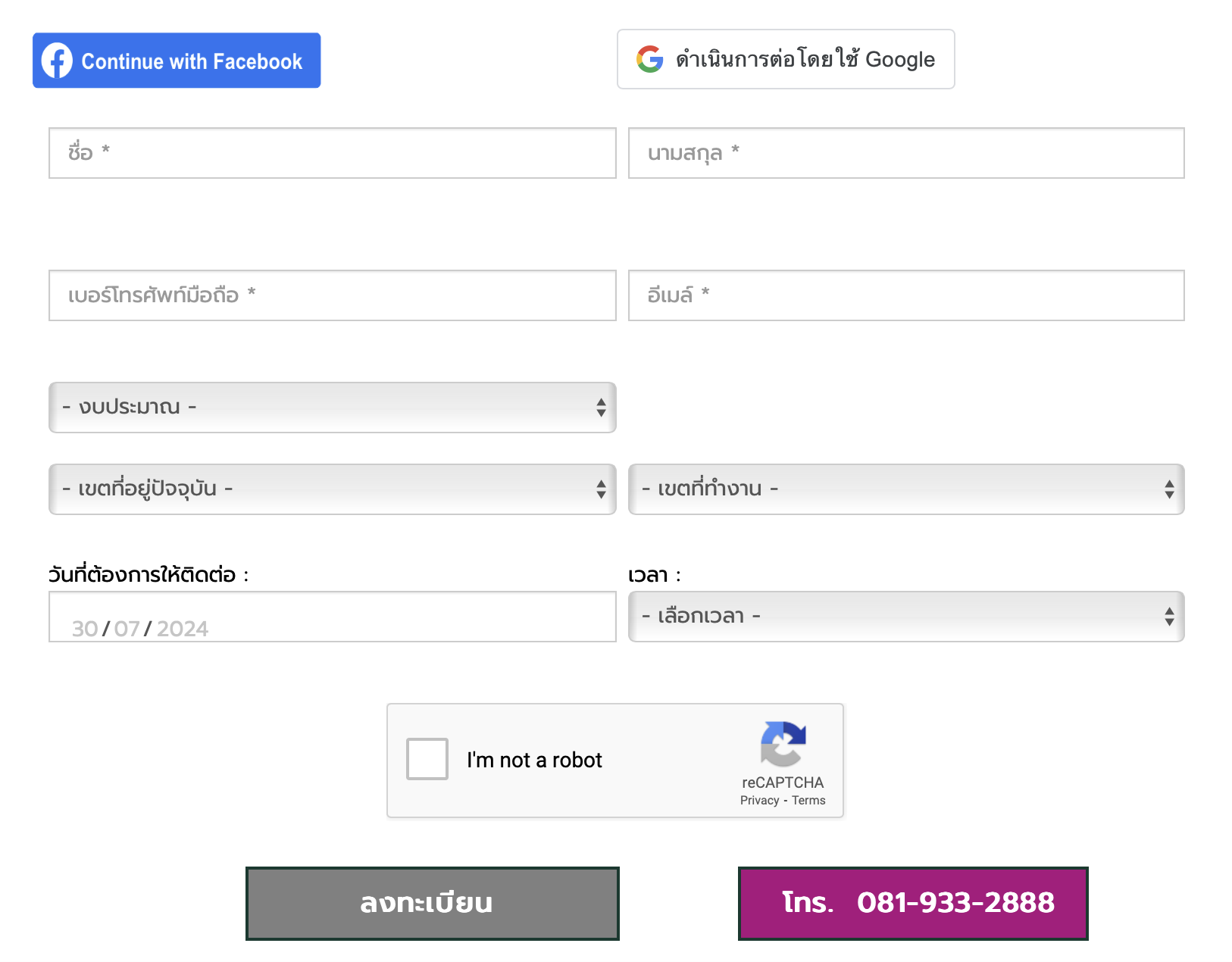Open the เขตที่ทำงาน work district dropdown

(906, 489)
